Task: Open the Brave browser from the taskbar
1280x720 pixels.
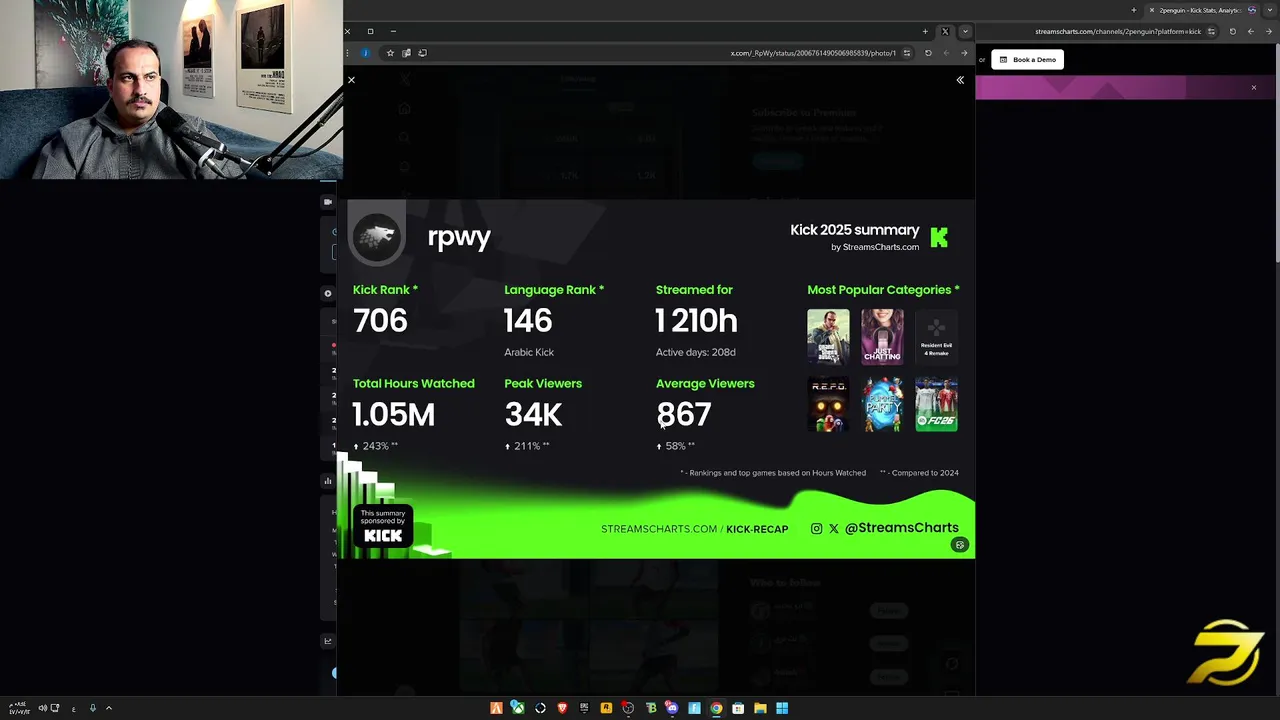Action: (562, 708)
